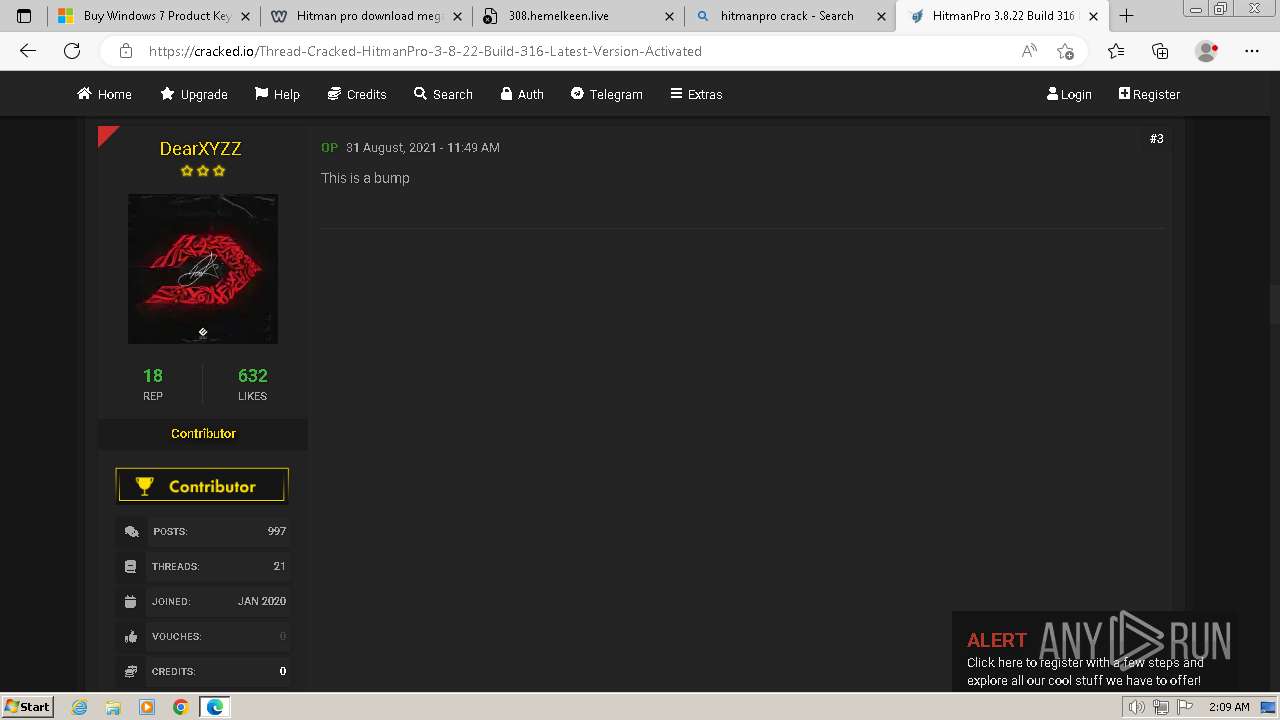This screenshot has height=720, width=1280.
Task: Click the 21 threads value
Action: 279,566
